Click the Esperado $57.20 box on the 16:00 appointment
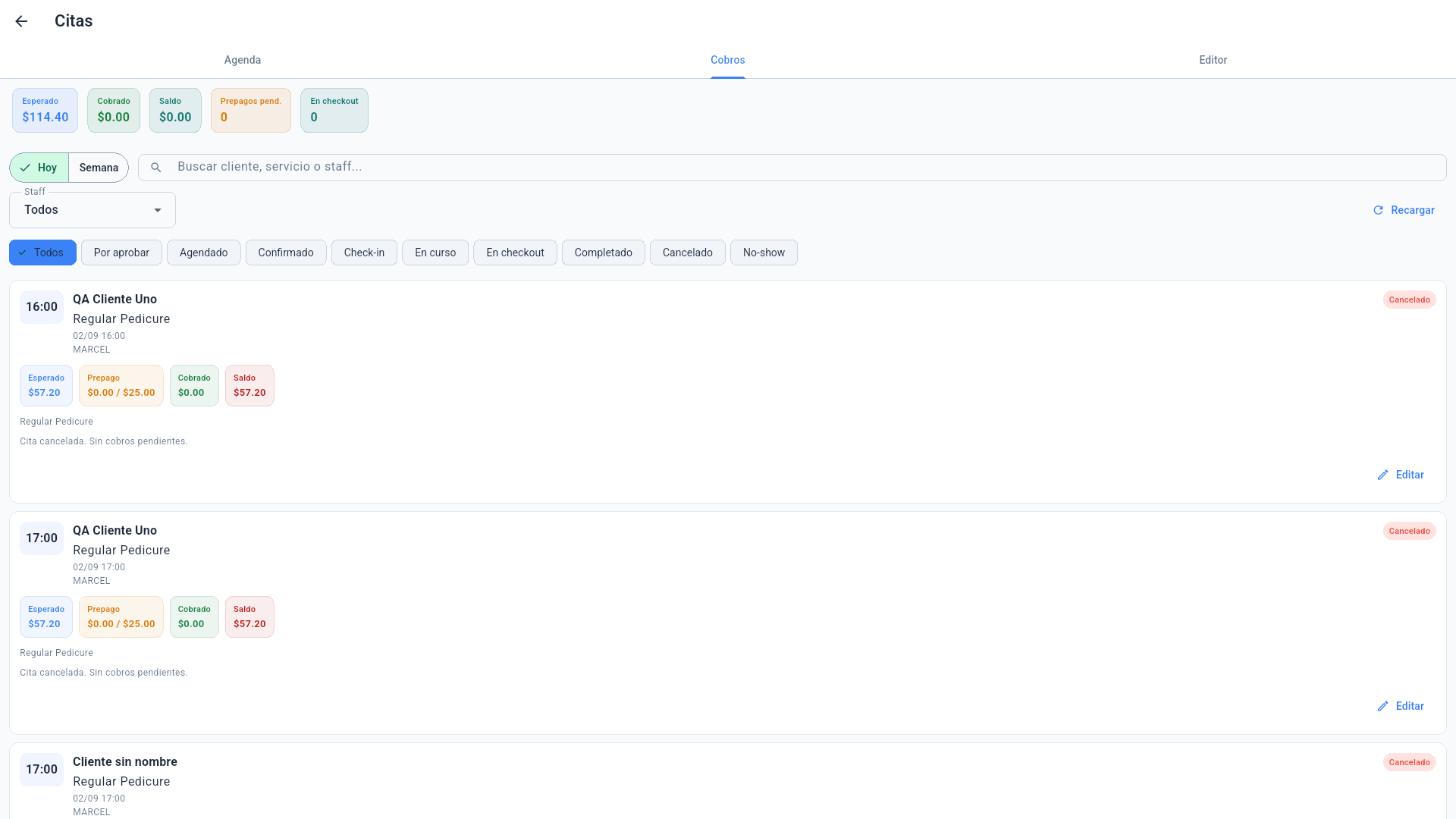The height and width of the screenshot is (819, 1456). (x=46, y=385)
